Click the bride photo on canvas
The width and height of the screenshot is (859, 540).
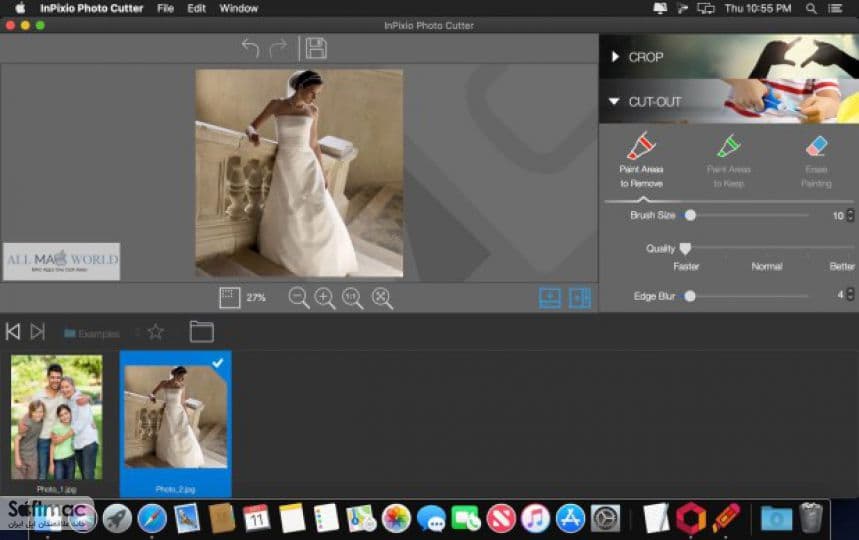tap(299, 173)
